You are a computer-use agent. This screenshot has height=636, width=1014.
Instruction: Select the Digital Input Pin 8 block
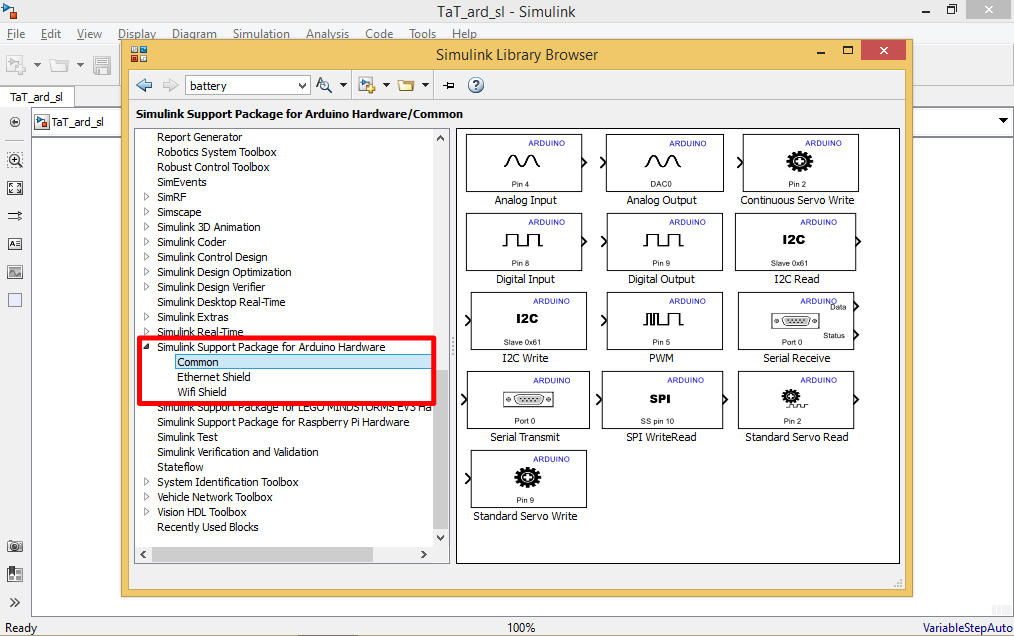tap(524, 242)
